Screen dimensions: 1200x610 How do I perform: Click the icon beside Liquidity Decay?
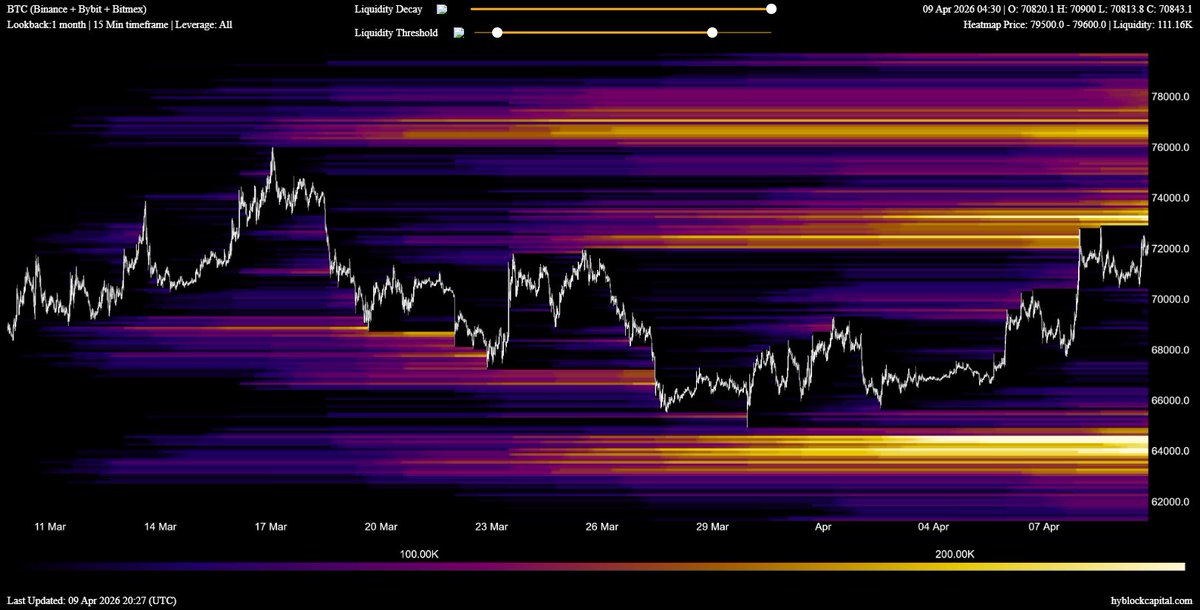point(441,9)
